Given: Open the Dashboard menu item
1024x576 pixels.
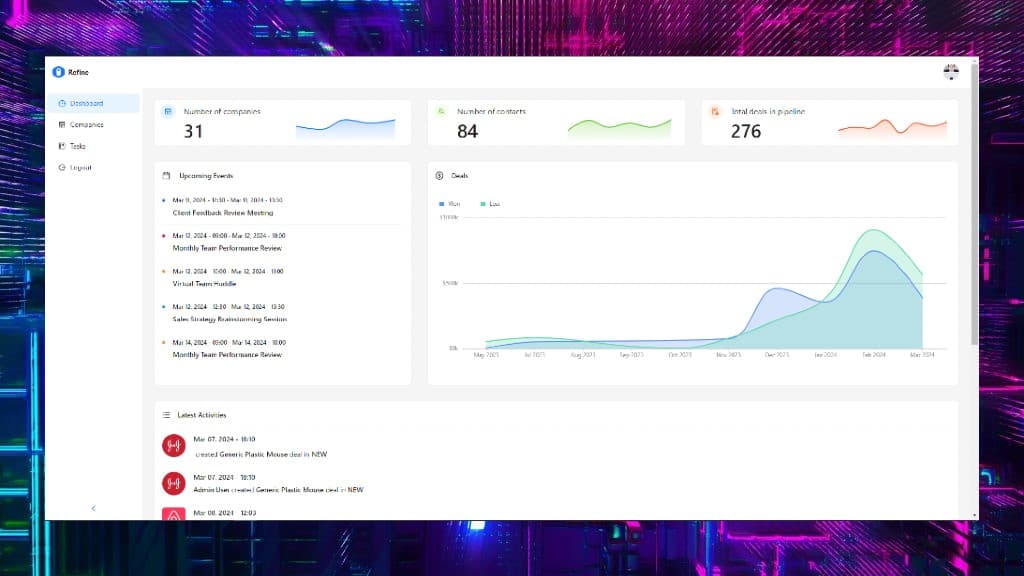Looking at the screenshot, I should (x=93, y=103).
